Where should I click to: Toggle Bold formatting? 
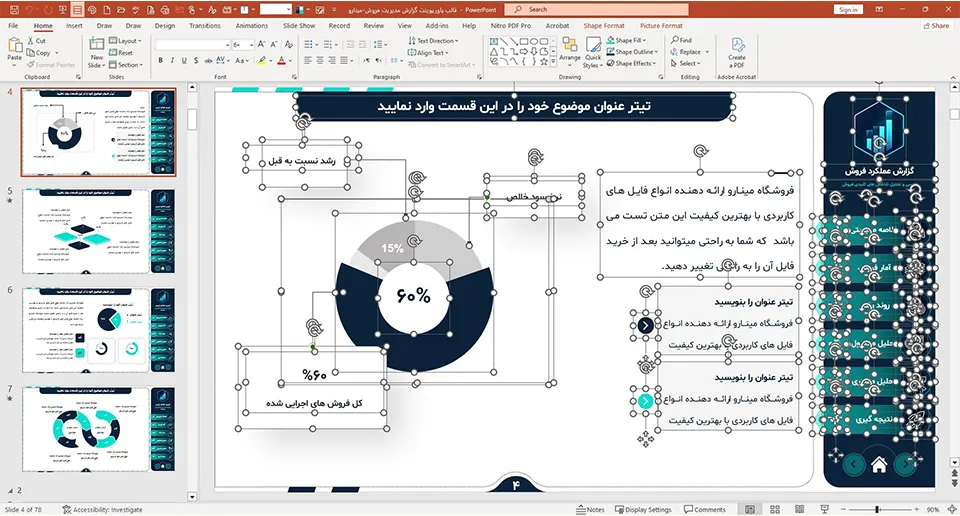click(160, 61)
